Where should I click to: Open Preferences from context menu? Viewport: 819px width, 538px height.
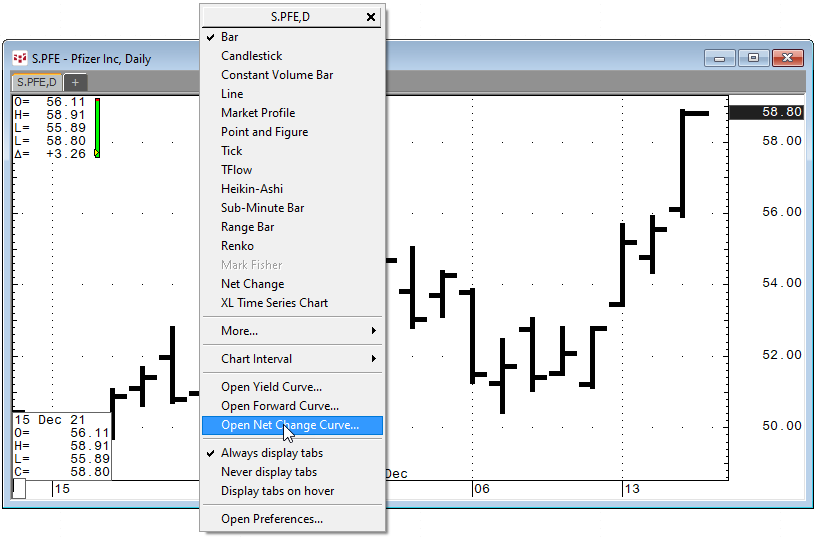pos(271,519)
